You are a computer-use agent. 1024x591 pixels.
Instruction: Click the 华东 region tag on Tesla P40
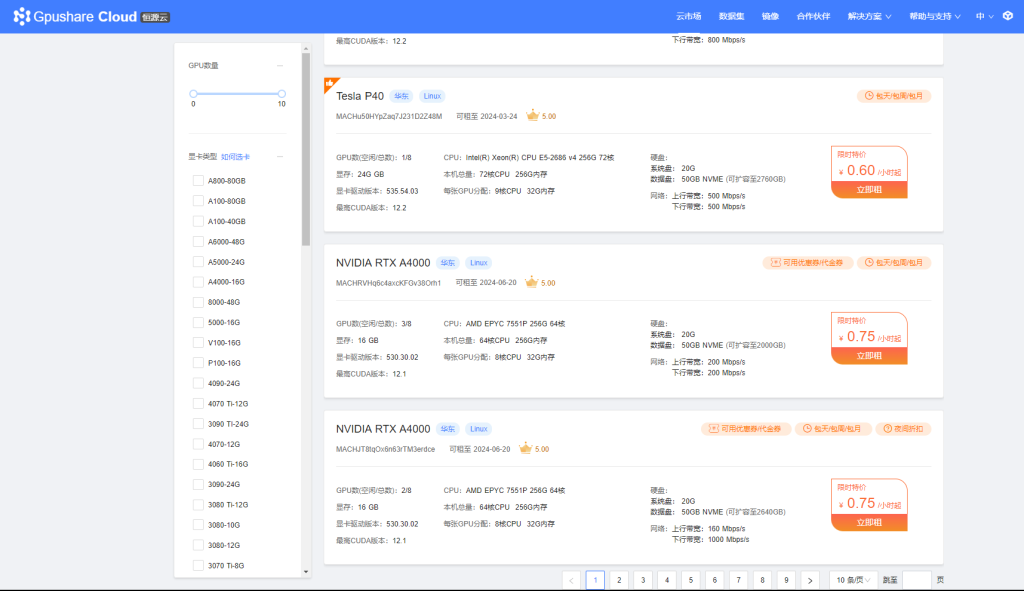point(401,96)
